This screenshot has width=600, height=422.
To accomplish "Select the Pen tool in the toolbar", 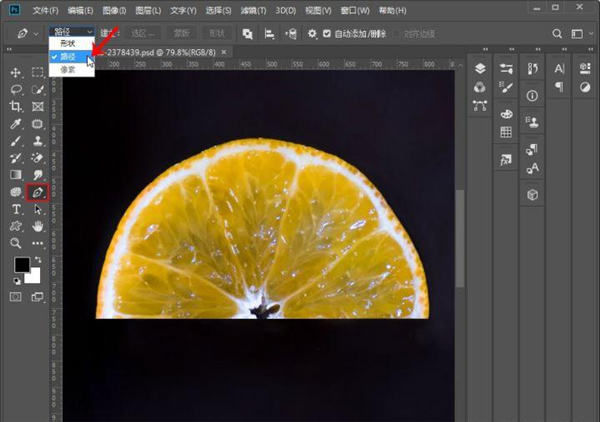I will point(37,192).
